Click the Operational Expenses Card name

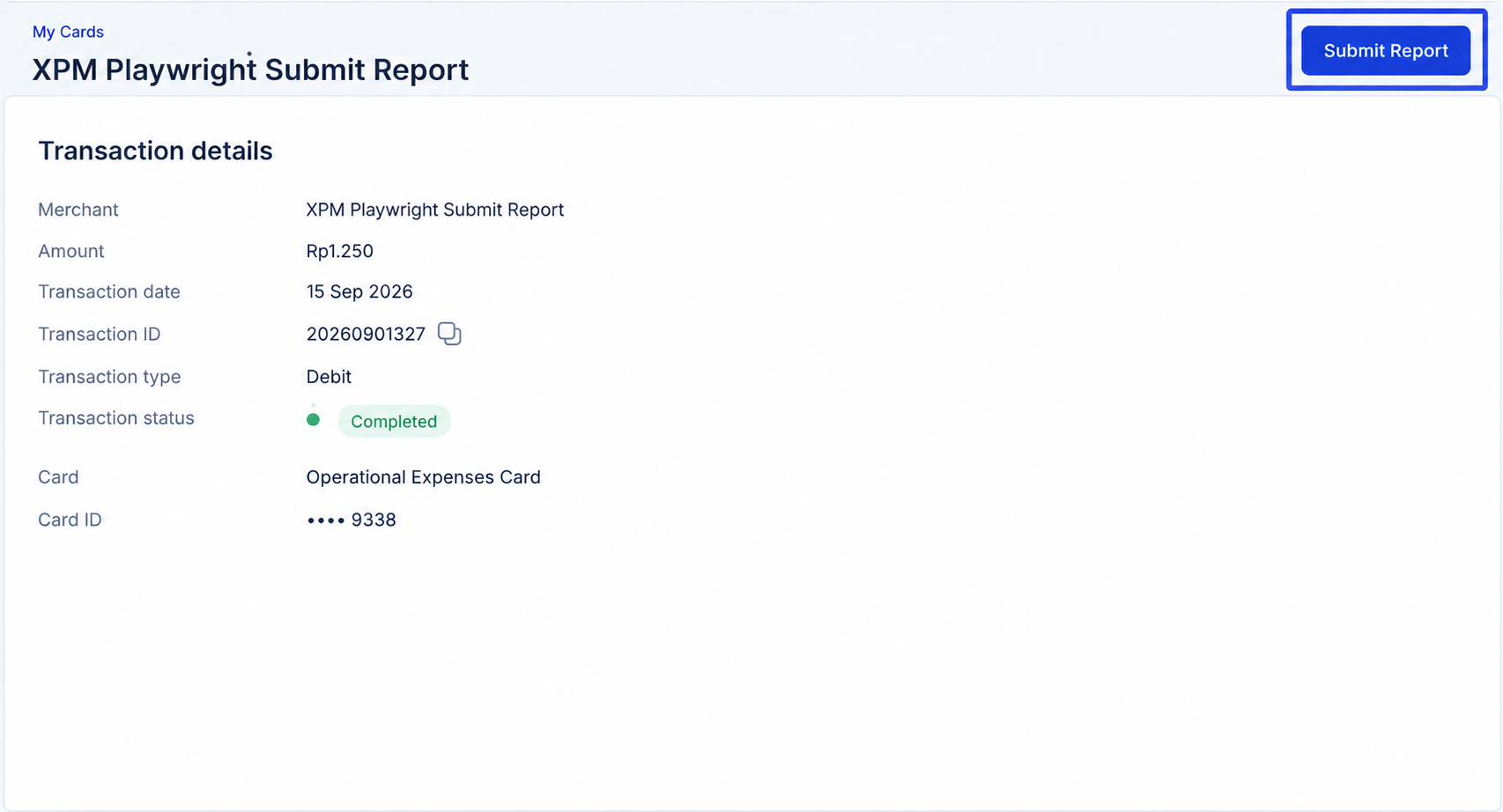coord(423,477)
